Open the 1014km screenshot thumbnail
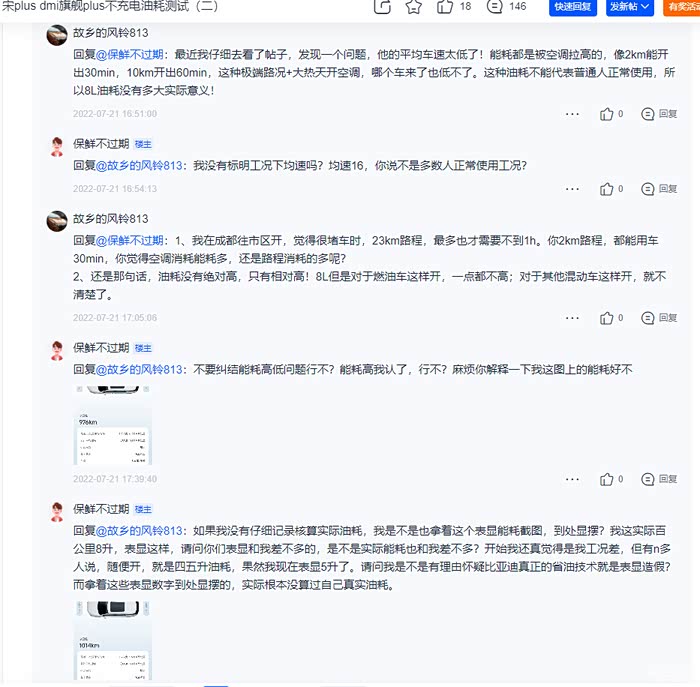 112,640
